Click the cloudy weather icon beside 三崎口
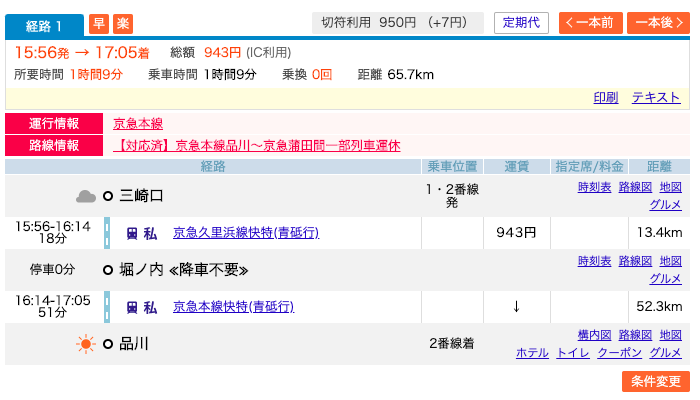The height and width of the screenshot is (400, 700). [x=86, y=196]
